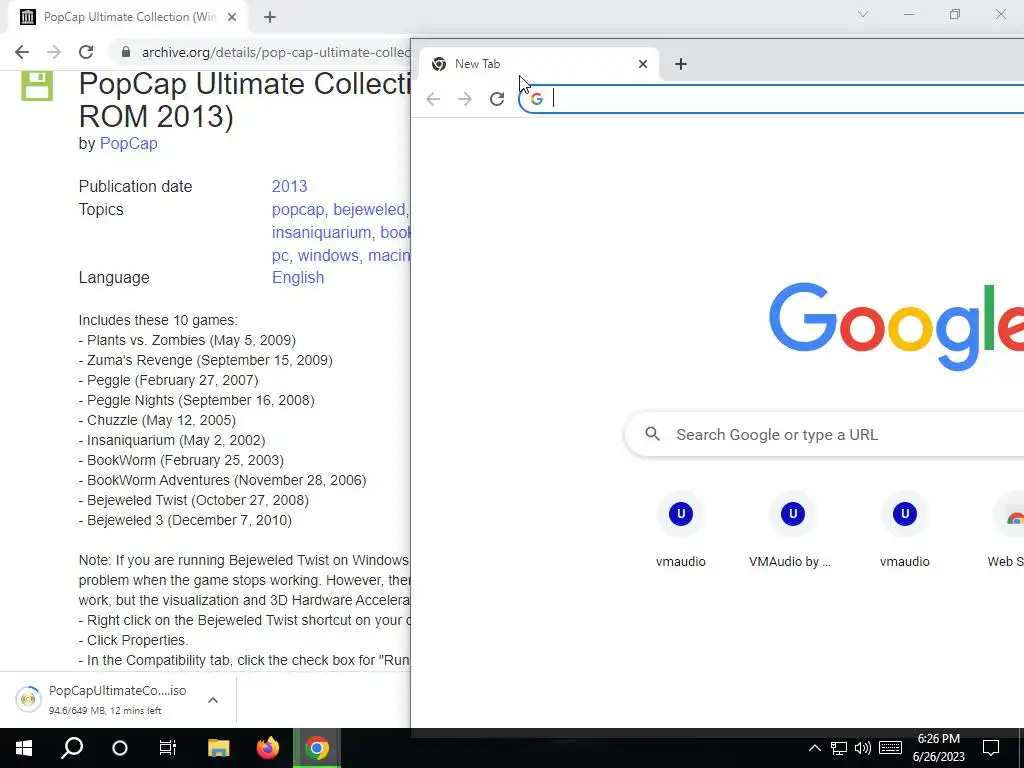The height and width of the screenshot is (768, 1024).
Task: Click Chrome icon on the taskbar
Action: [317, 748]
